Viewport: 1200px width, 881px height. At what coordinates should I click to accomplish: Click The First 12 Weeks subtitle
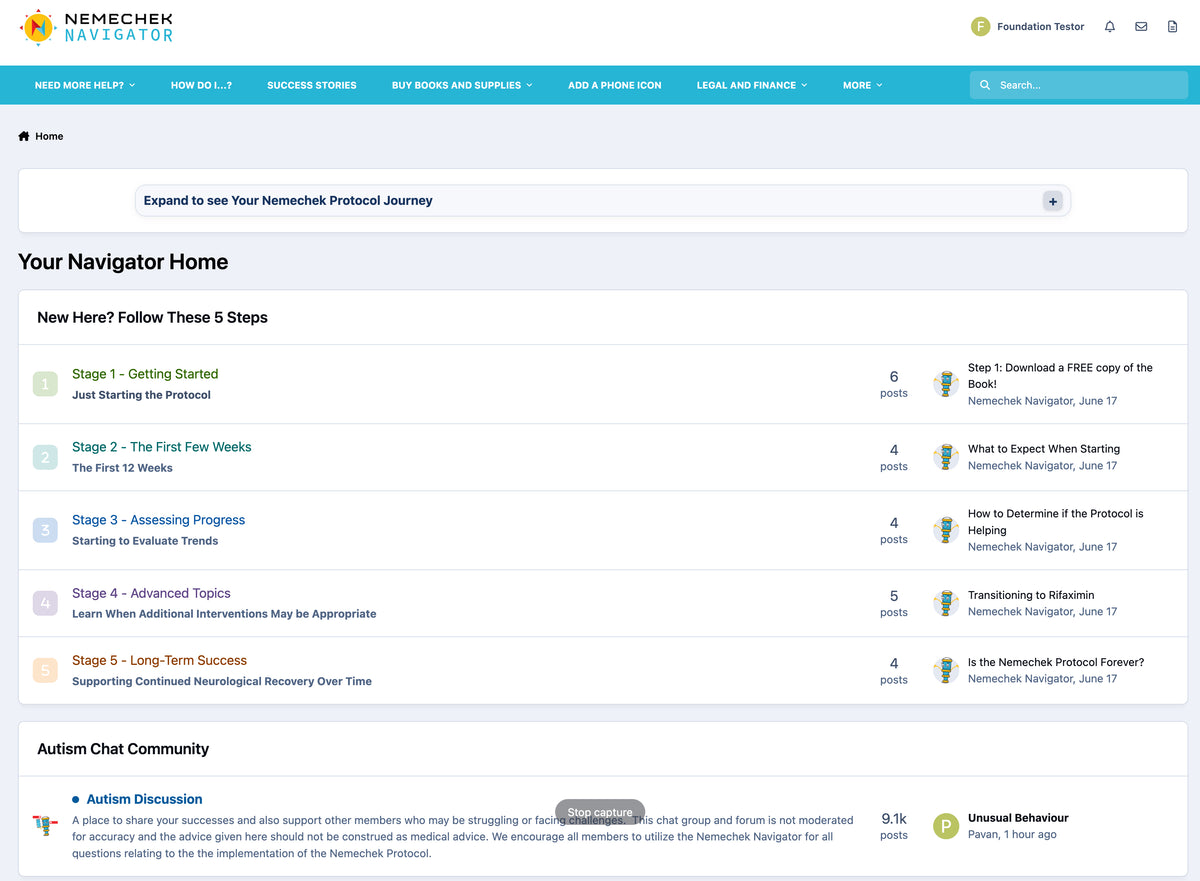(122, 468)
